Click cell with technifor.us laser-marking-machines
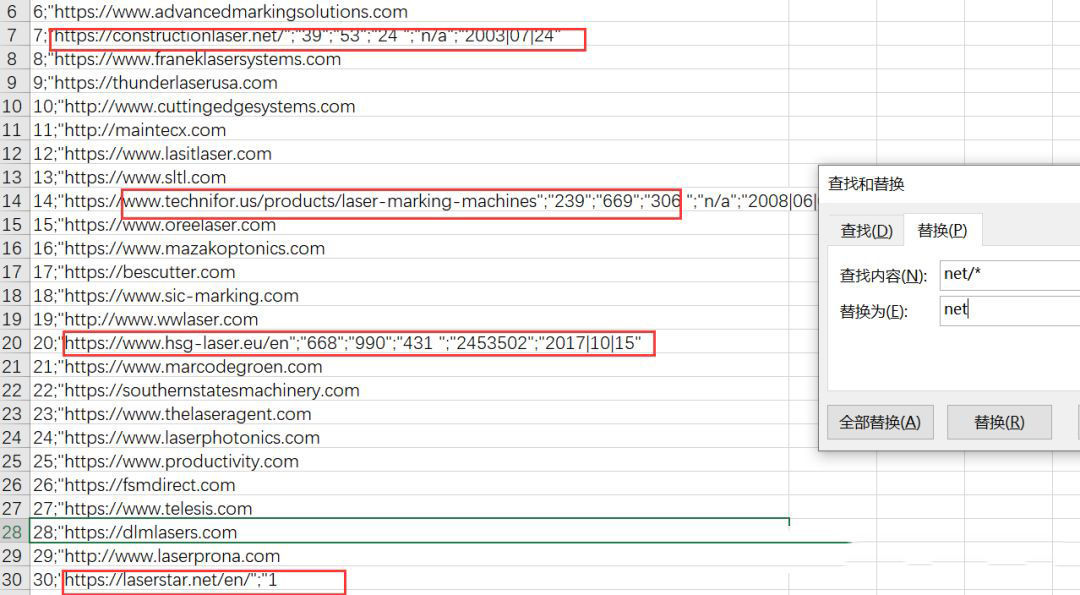The height and width of the screenshot is (595, 1080). [x=410, y=200]
